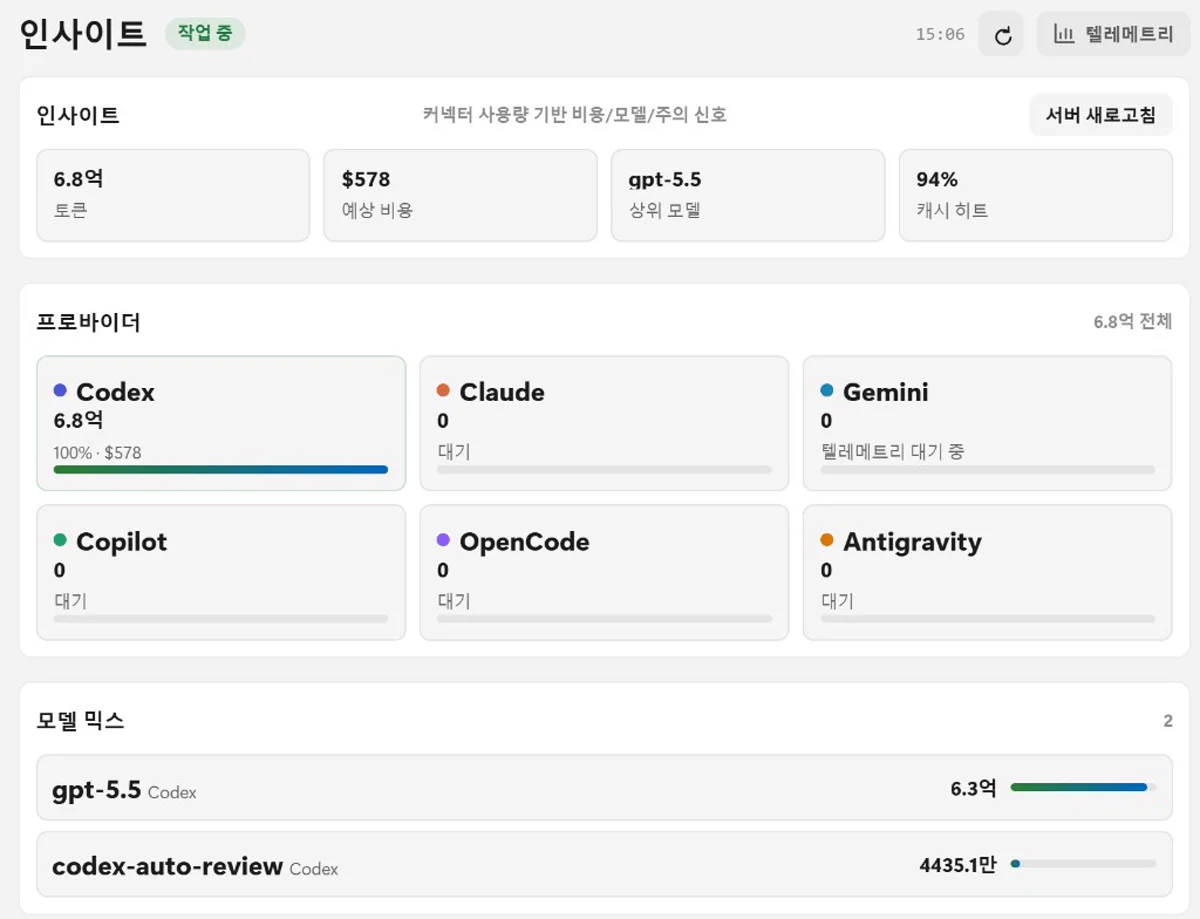The width and height of the screenshot is (1200, 919).
Task: Open the Gemini provider card
Action: click(x=988, y=424)
